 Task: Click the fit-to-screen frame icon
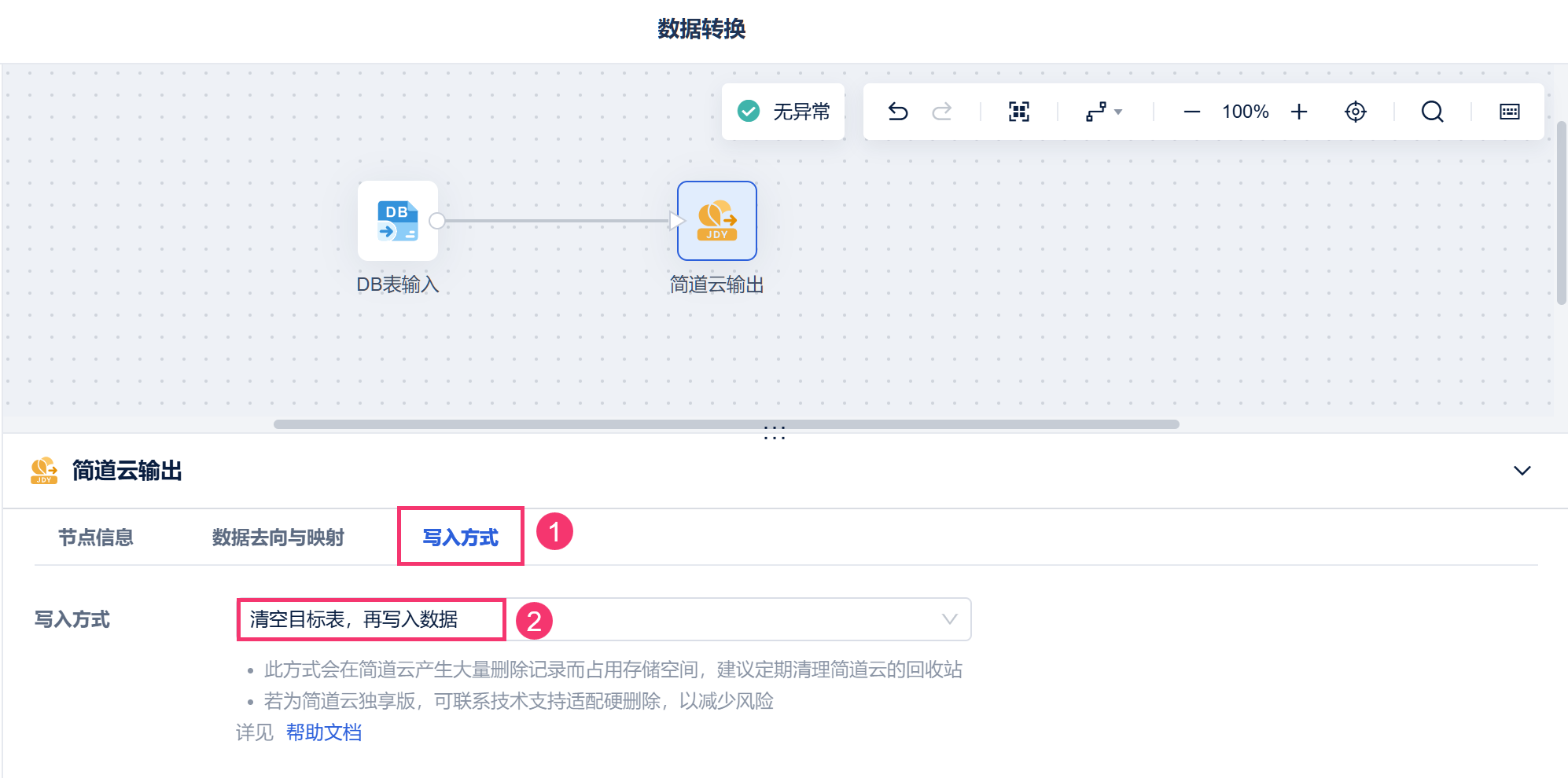1019,112
